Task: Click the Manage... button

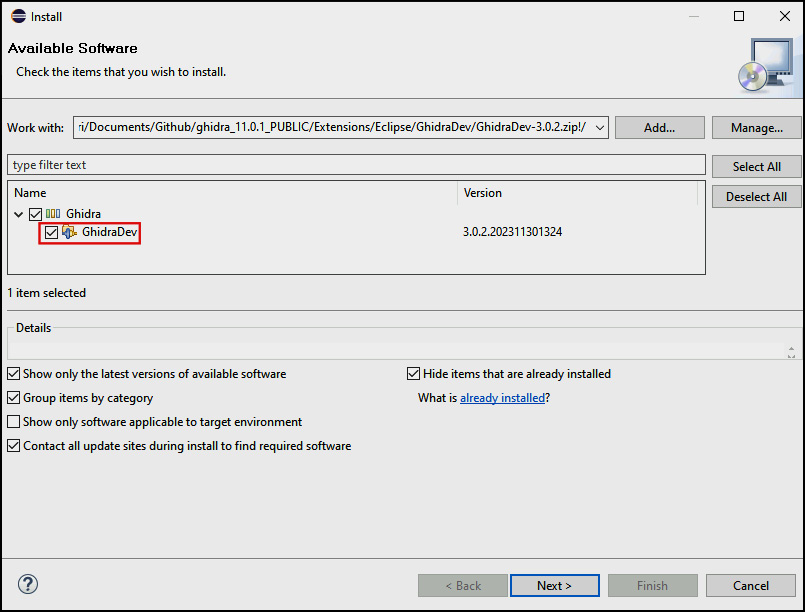Action: tap(756, 128)
